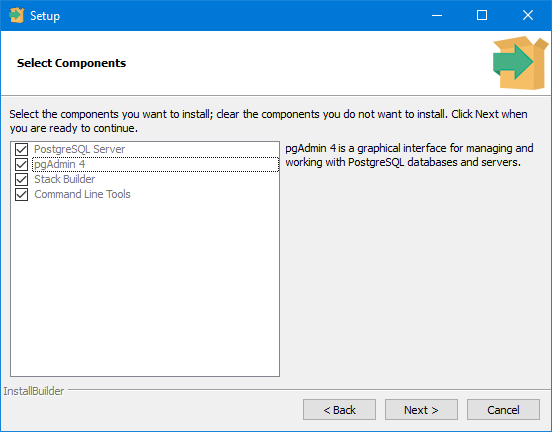The width and height of the screenshot is (552, 432).
Task: Highlight the Stack Builder component label
Action: (x=65, y=179)
